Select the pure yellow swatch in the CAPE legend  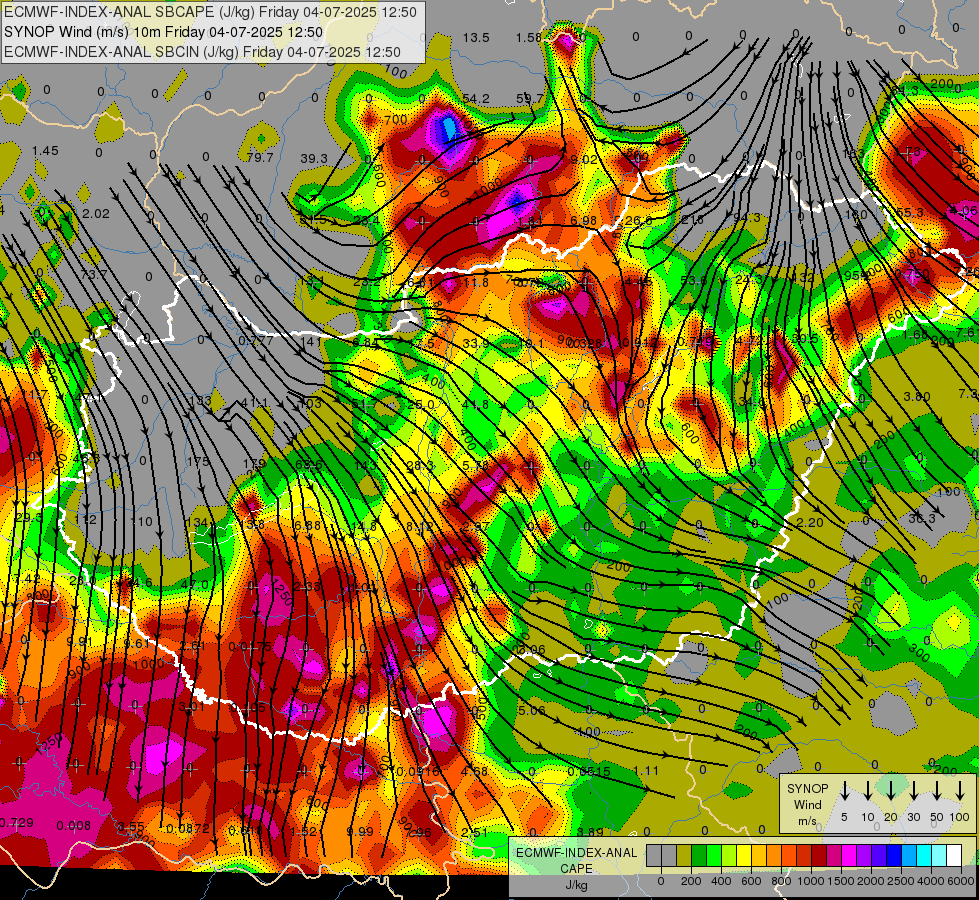click(744, 855)
